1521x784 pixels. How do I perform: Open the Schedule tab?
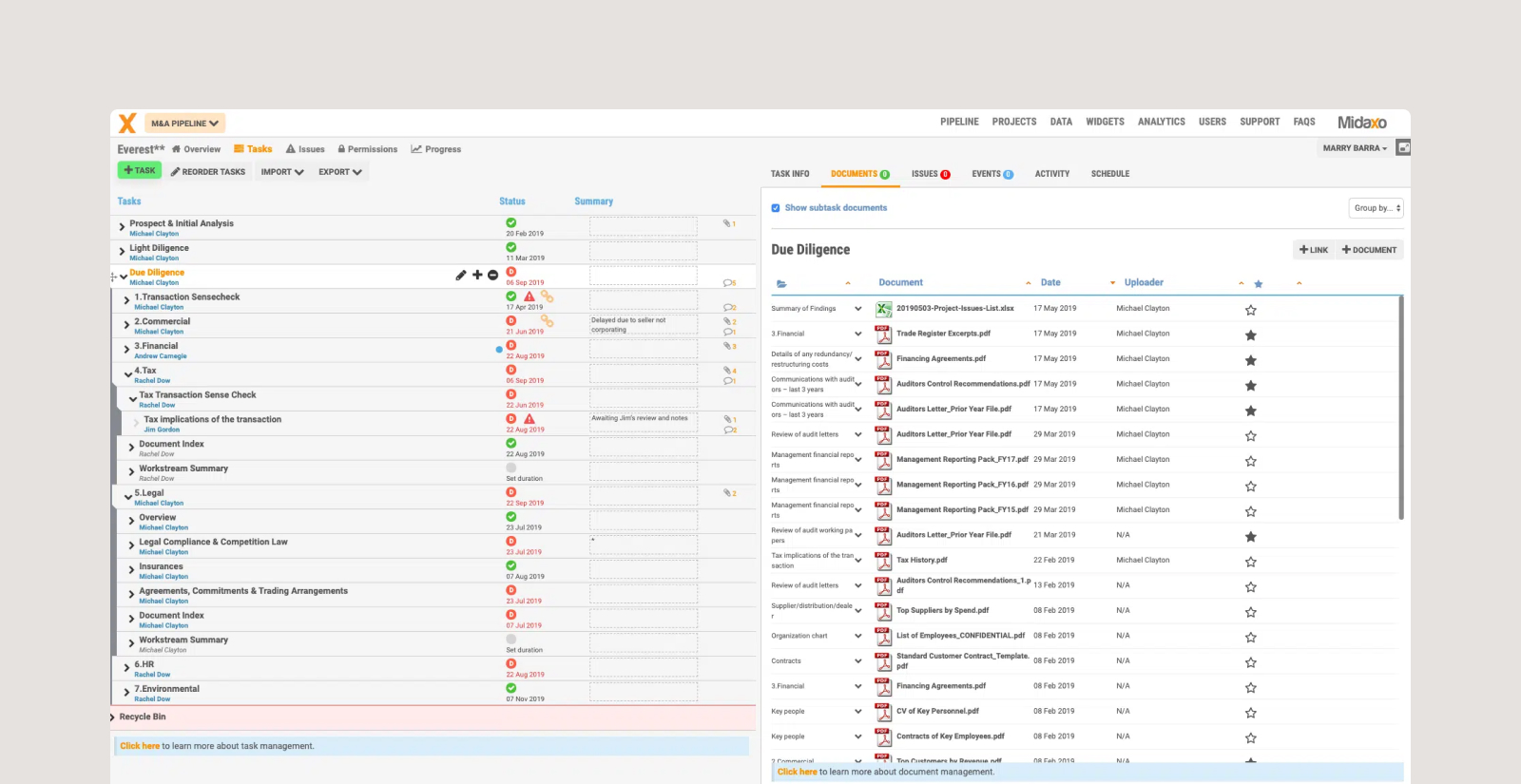point(1110,174)
